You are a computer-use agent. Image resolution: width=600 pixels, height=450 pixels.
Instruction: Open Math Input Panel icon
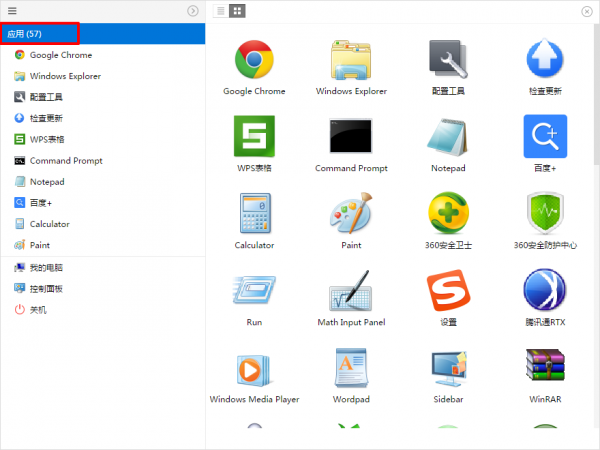(351, 291)
